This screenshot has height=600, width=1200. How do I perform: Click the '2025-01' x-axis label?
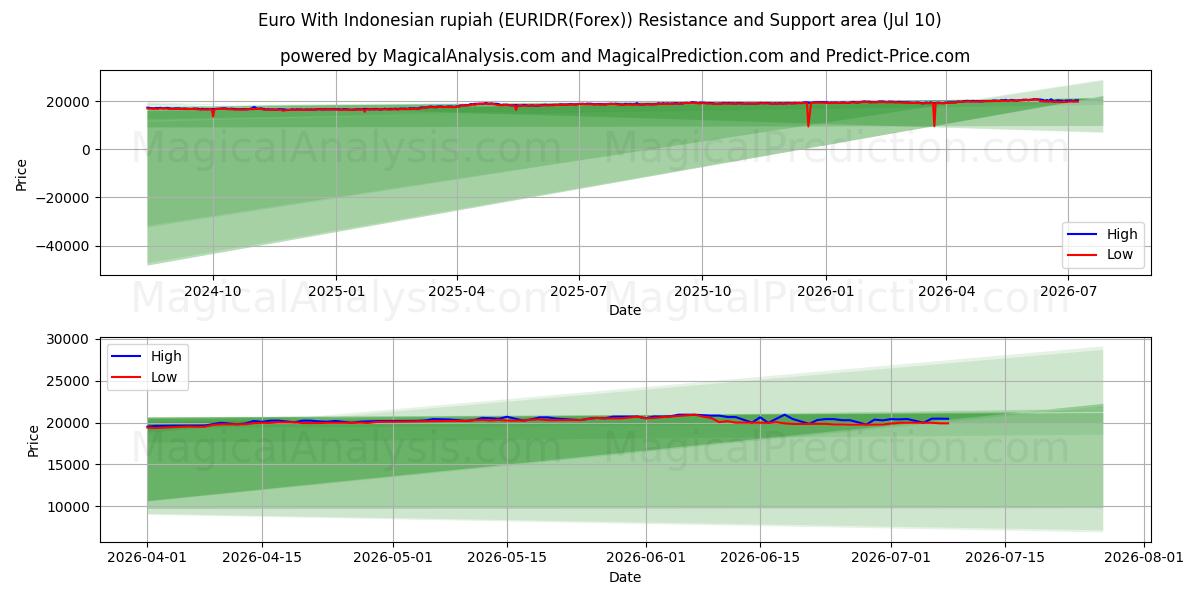pos(336,291)
